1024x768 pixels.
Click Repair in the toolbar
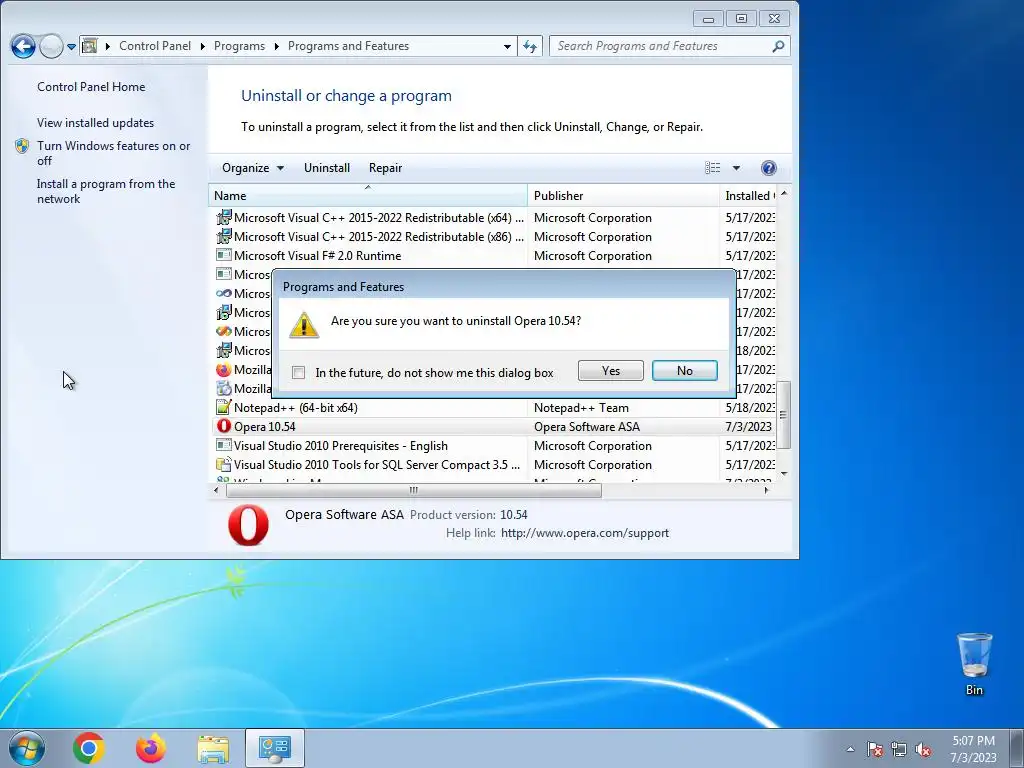tap(385, 168)
